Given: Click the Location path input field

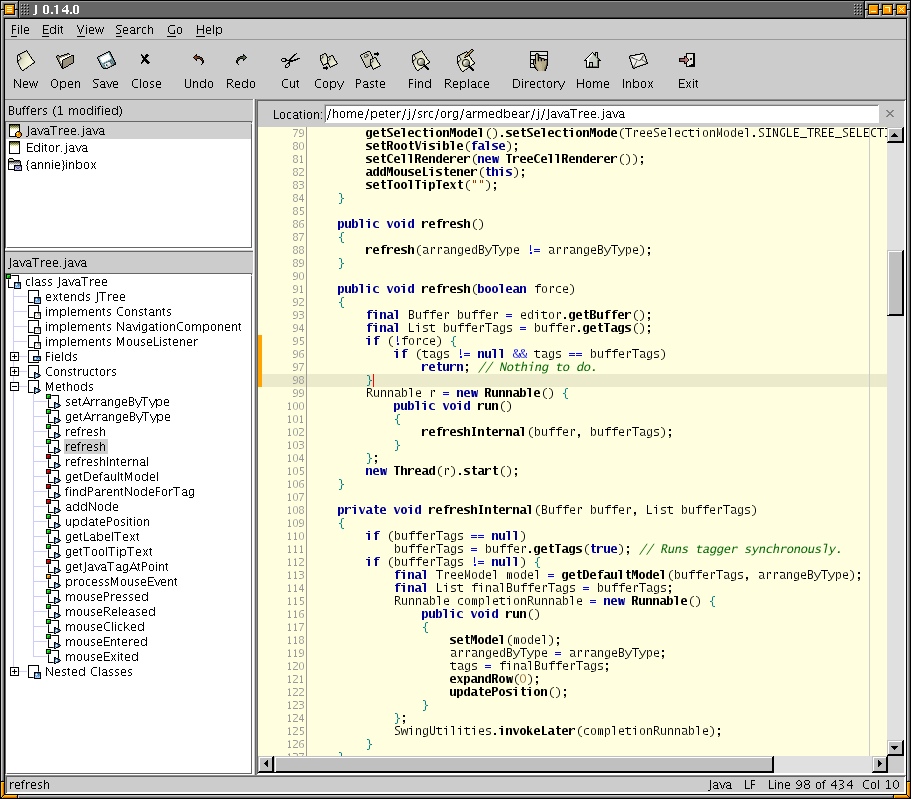Looking at the screenshot, I should tap(600, 114).
